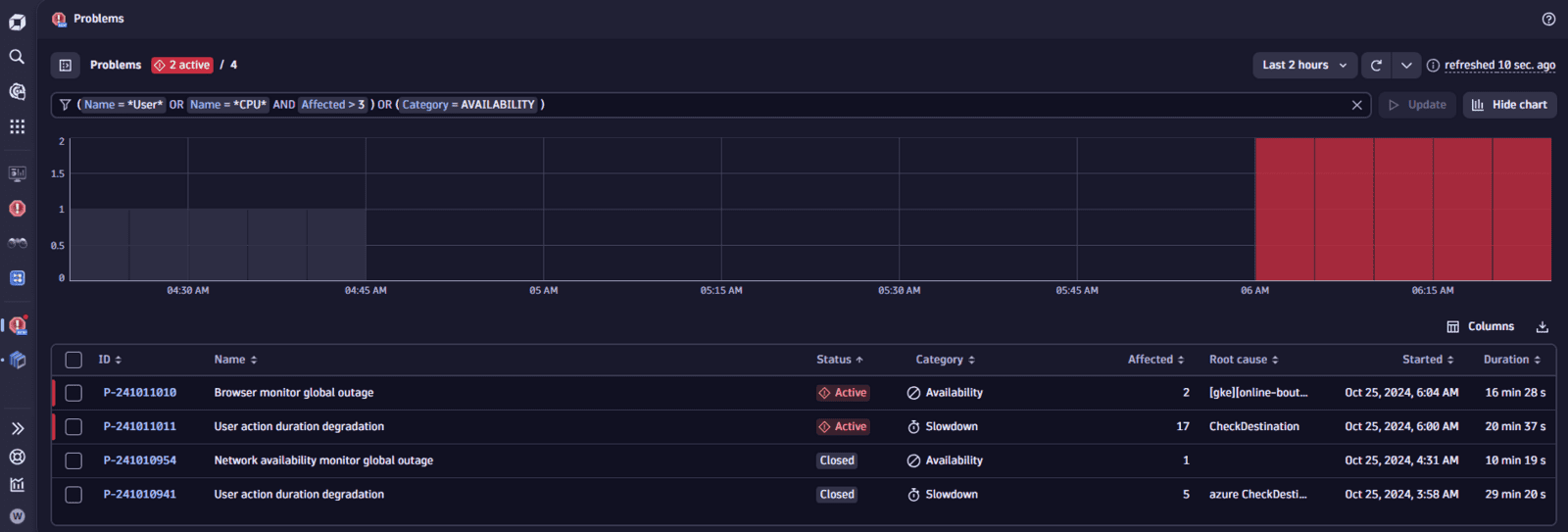Click the Hide chart button
This screenshot has height=532, width=1568.
pyautogui.click(x=1509, y=105)
